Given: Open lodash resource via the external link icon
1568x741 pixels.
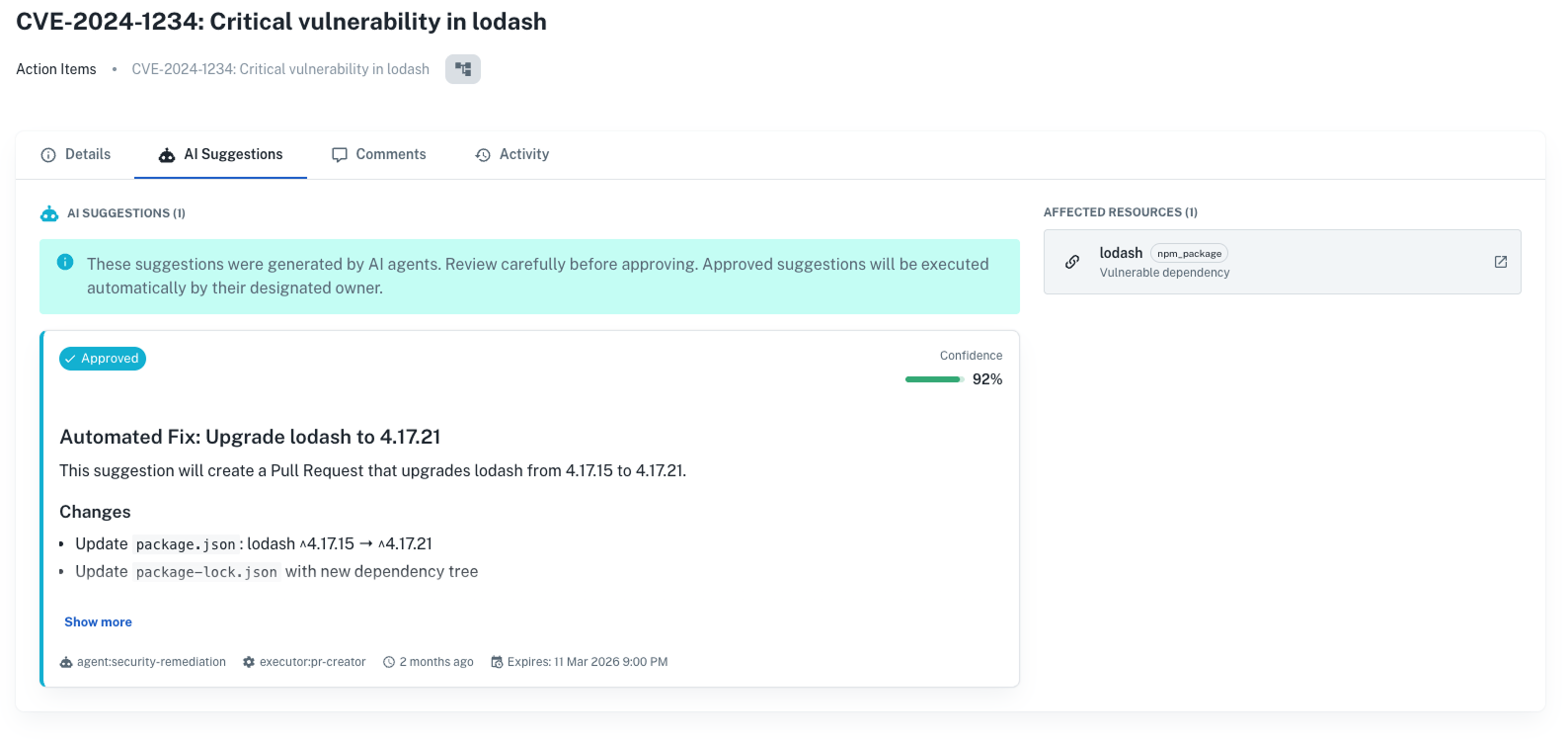Looking at the screenshot, I should click(x=1500, y=261).
